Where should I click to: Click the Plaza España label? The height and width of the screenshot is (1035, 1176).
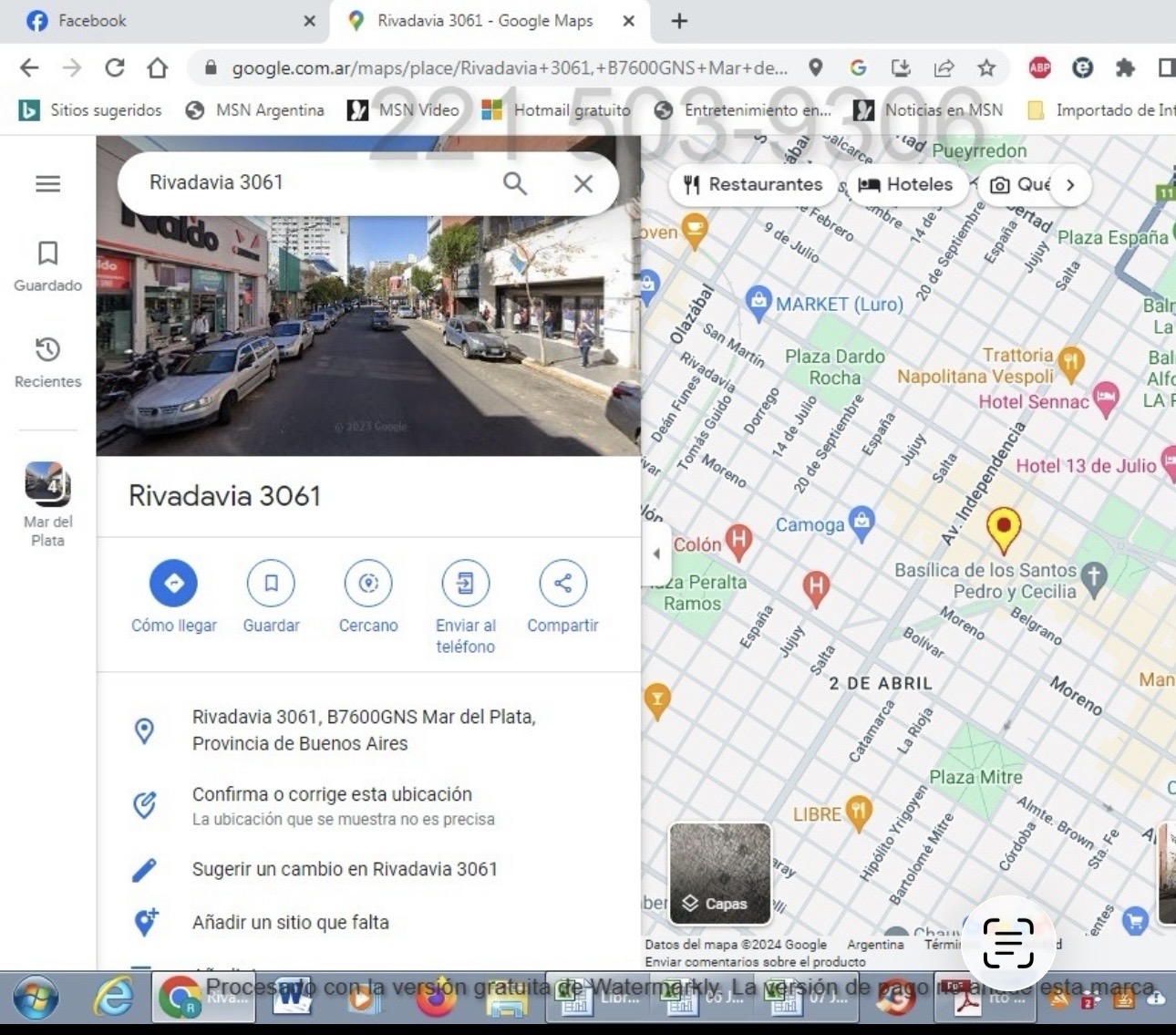(x=1112, y=237)
